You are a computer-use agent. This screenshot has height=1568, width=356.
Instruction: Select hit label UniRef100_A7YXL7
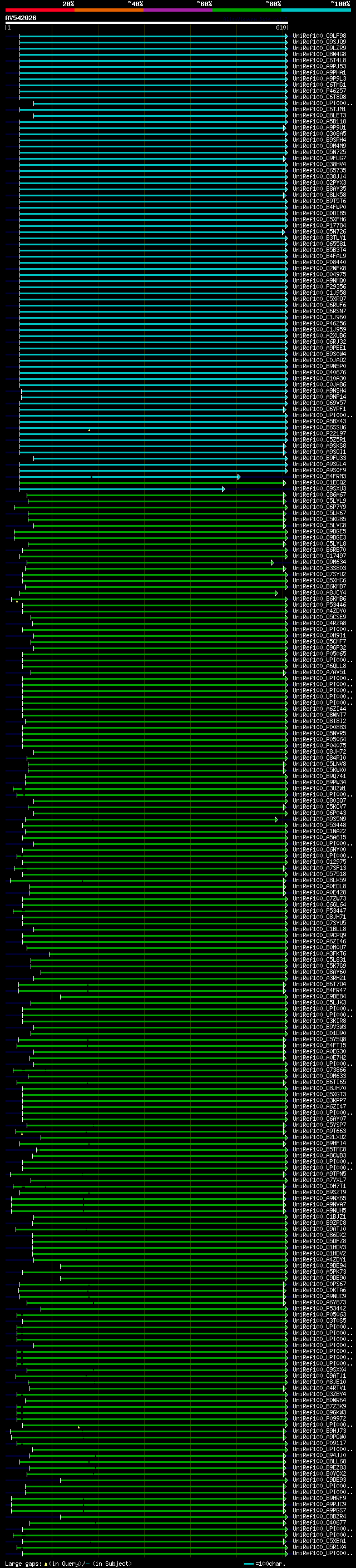(x=319, y=1181)
